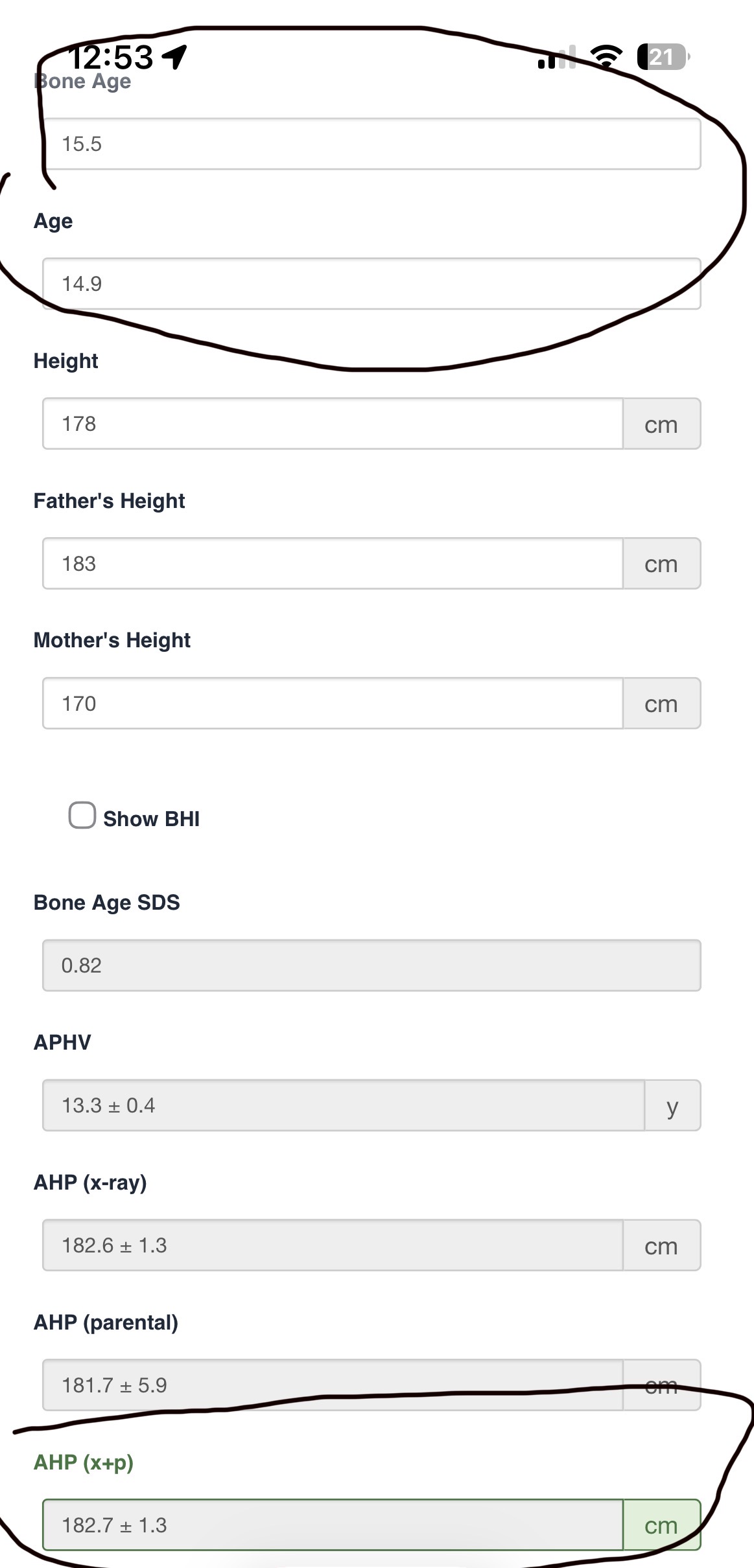Click the cm unit beside Father's Height
Viewport: 754px width, 1568px height.
point(662,564)
